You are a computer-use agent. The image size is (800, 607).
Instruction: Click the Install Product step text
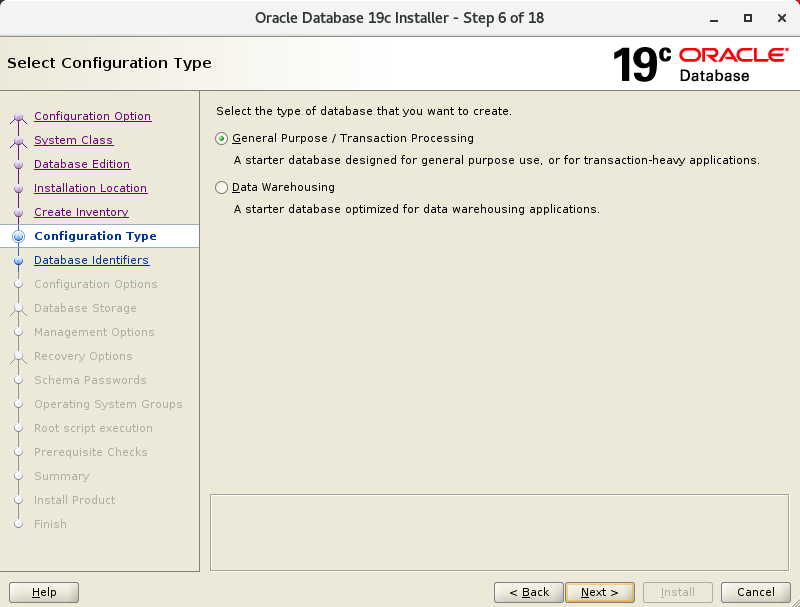[x=74, y=500]
